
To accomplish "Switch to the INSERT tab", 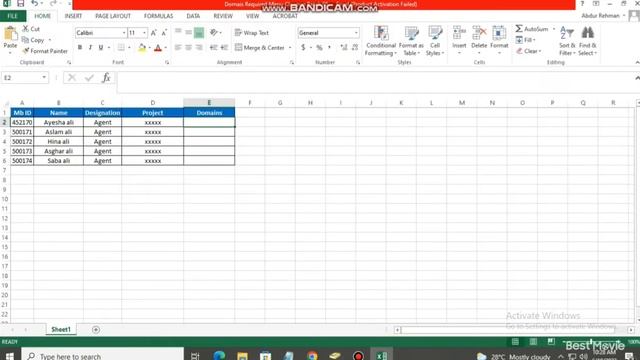I will click(x=73, y=16).
